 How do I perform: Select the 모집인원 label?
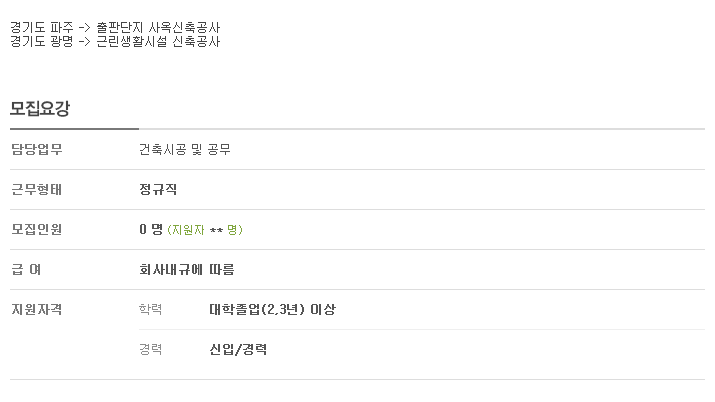(x=36, y=229)
